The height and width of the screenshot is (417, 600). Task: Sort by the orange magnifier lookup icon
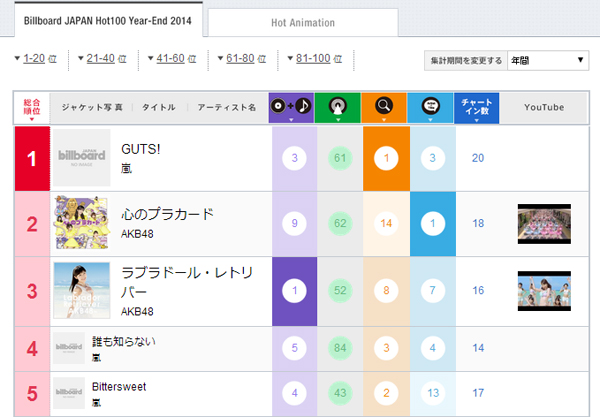tap(384, 107)
